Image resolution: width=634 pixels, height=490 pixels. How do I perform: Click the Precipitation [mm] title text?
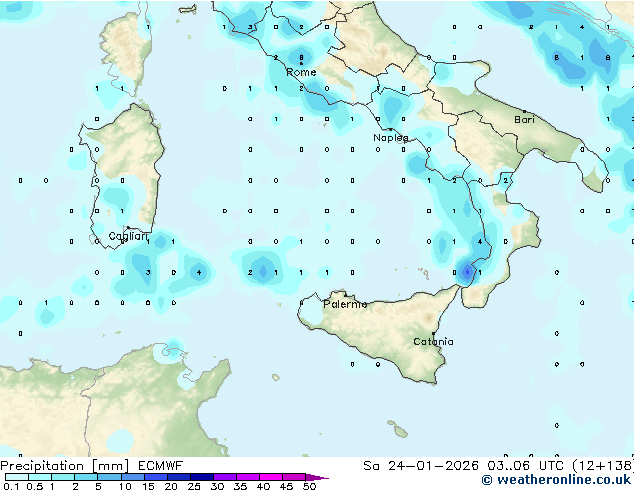pos(65,466)
